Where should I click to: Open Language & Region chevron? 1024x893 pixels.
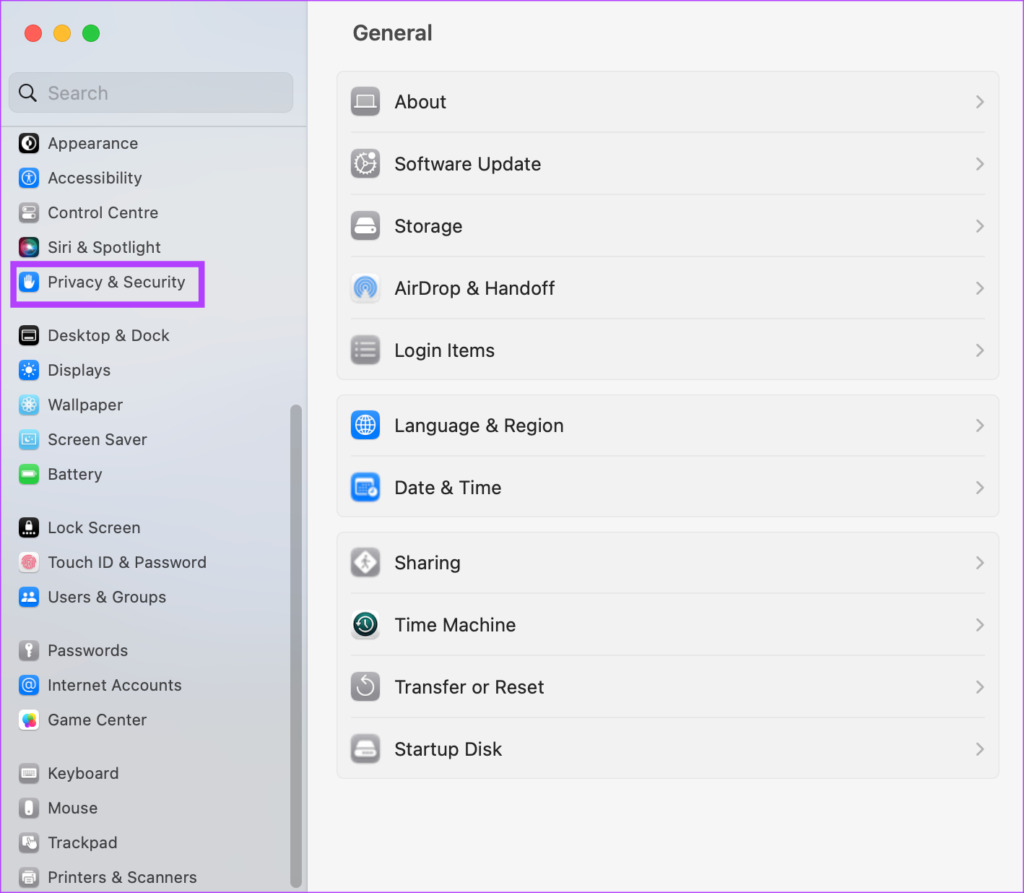click(980, 425)
